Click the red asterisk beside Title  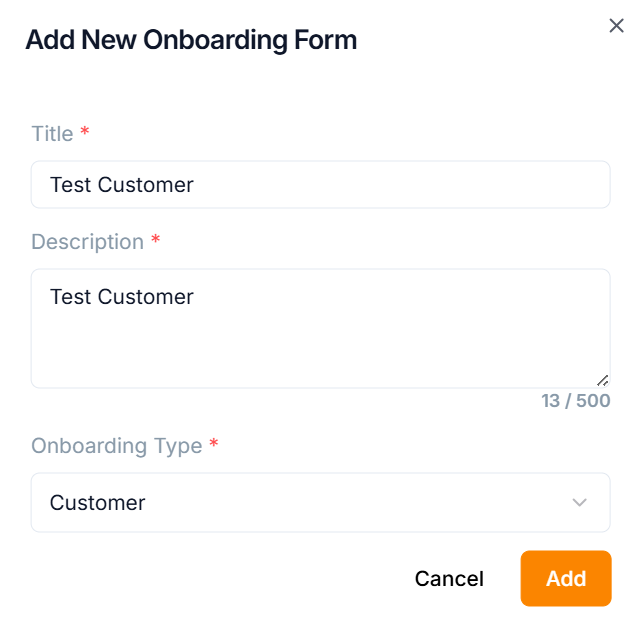click(85, 132)
